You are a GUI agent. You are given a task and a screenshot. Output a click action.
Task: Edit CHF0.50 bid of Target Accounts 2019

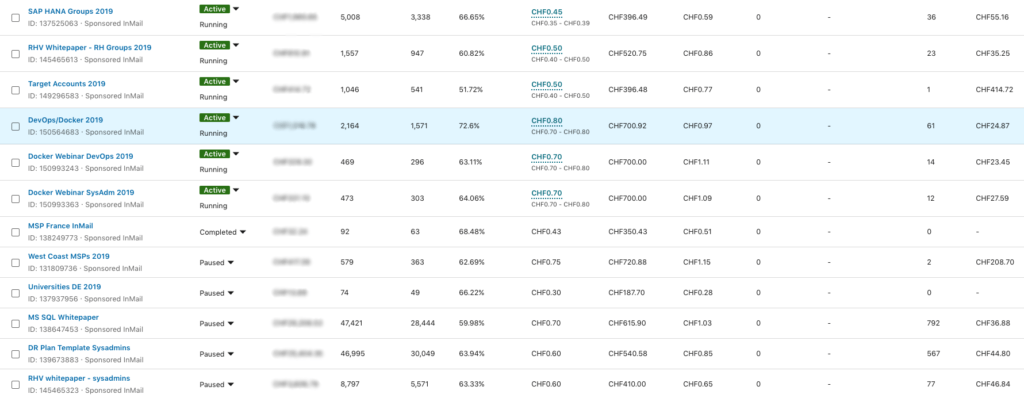(x=547, y=84)
